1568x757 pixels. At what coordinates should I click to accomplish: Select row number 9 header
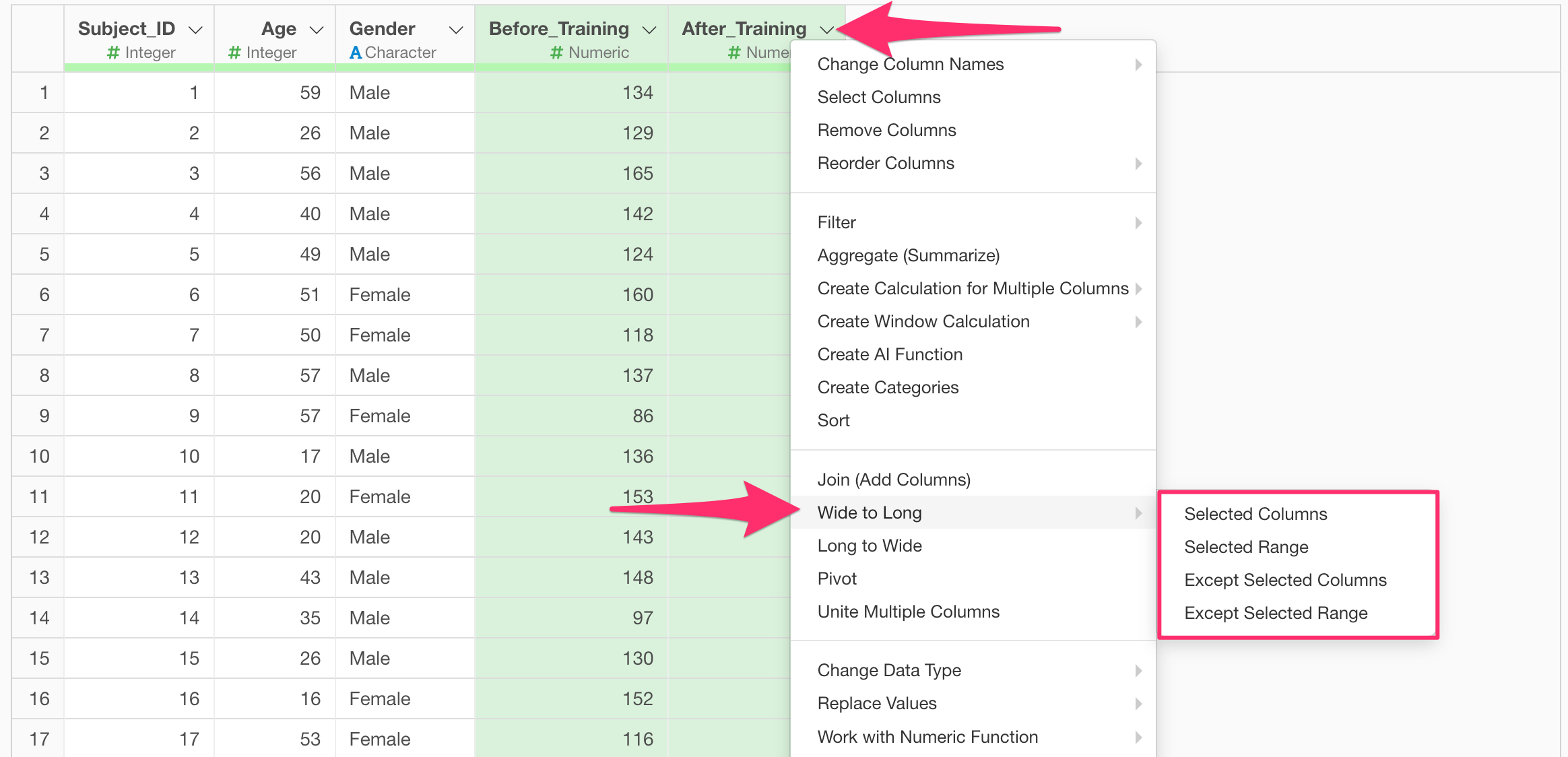44,416
